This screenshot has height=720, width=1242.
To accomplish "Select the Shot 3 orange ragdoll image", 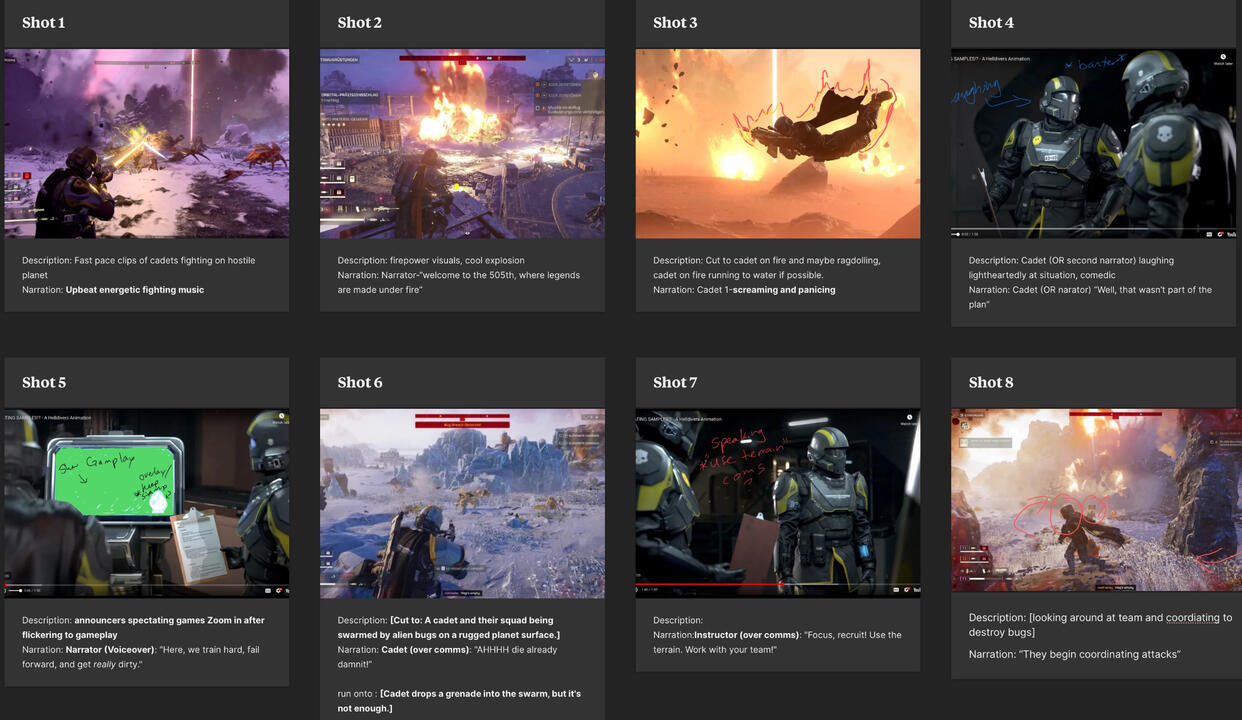I will click(x=777, y=144).
